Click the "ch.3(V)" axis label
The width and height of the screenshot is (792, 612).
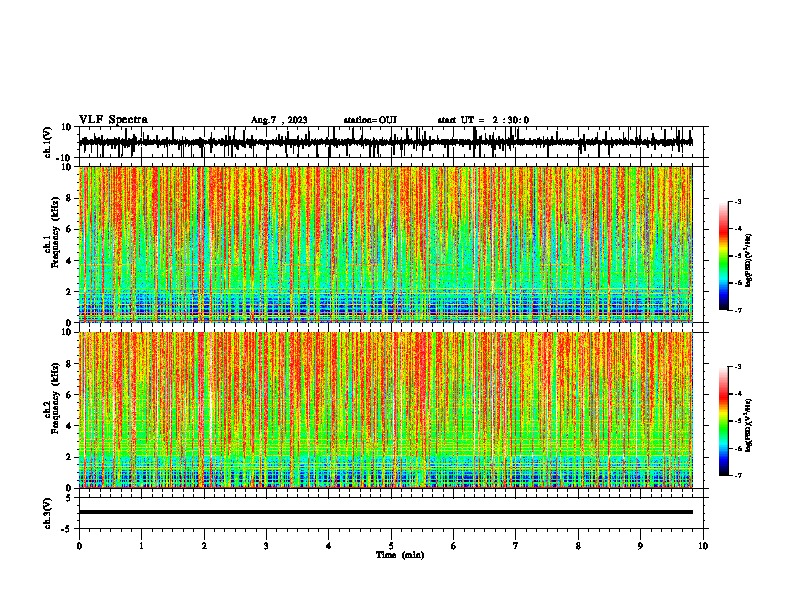(x=48, y=513)
